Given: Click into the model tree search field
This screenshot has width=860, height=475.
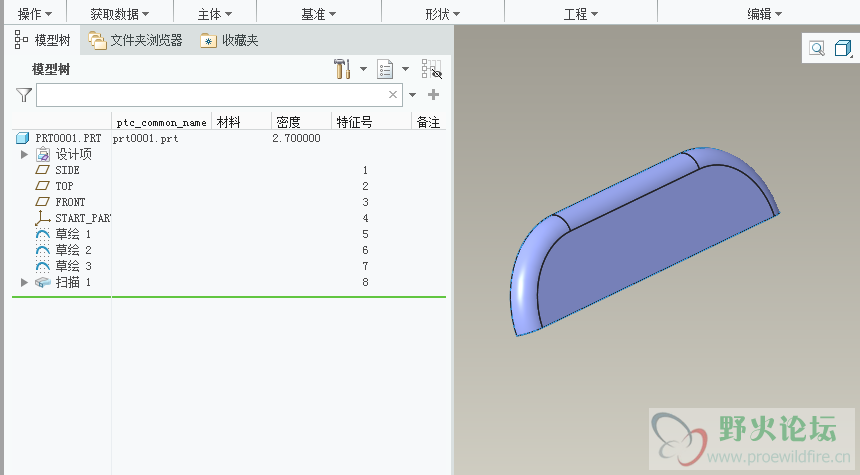Looking at the screenshot, I should pos(210,95).
